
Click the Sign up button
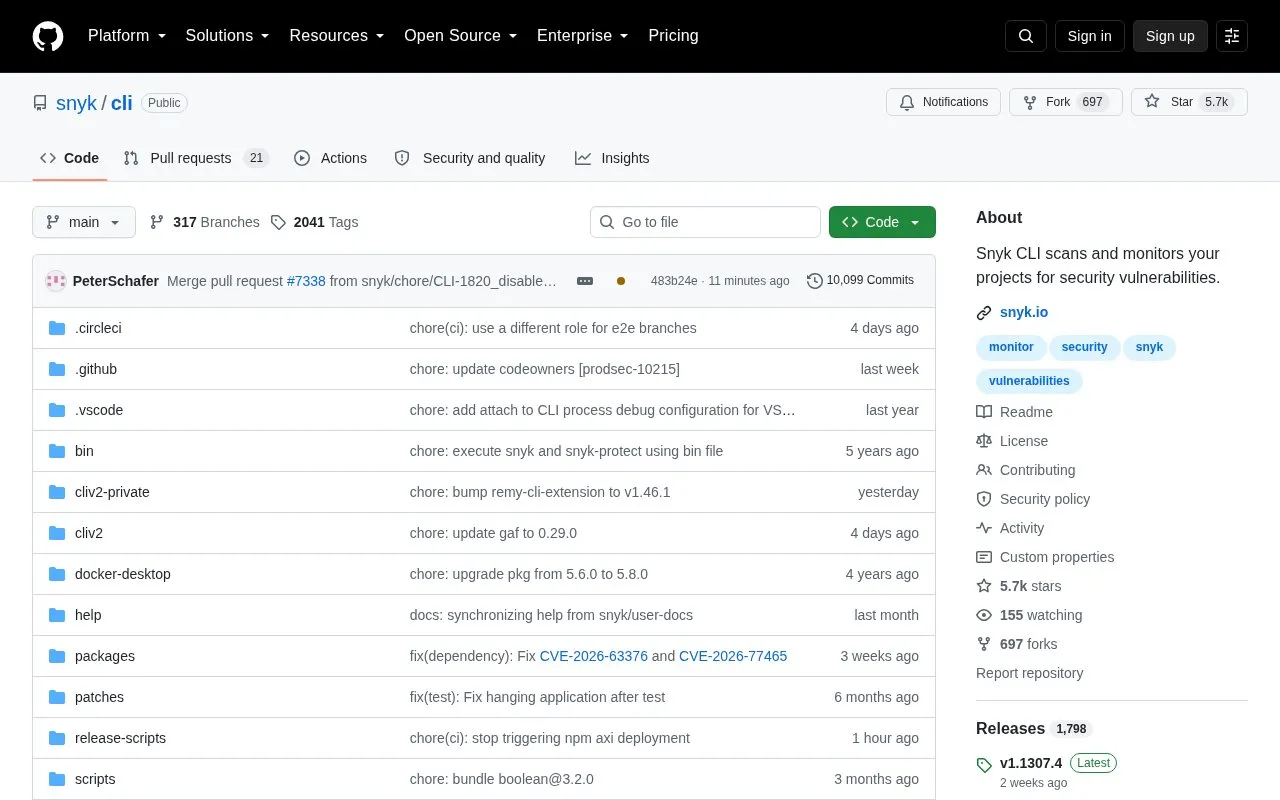click(1170, 36)
